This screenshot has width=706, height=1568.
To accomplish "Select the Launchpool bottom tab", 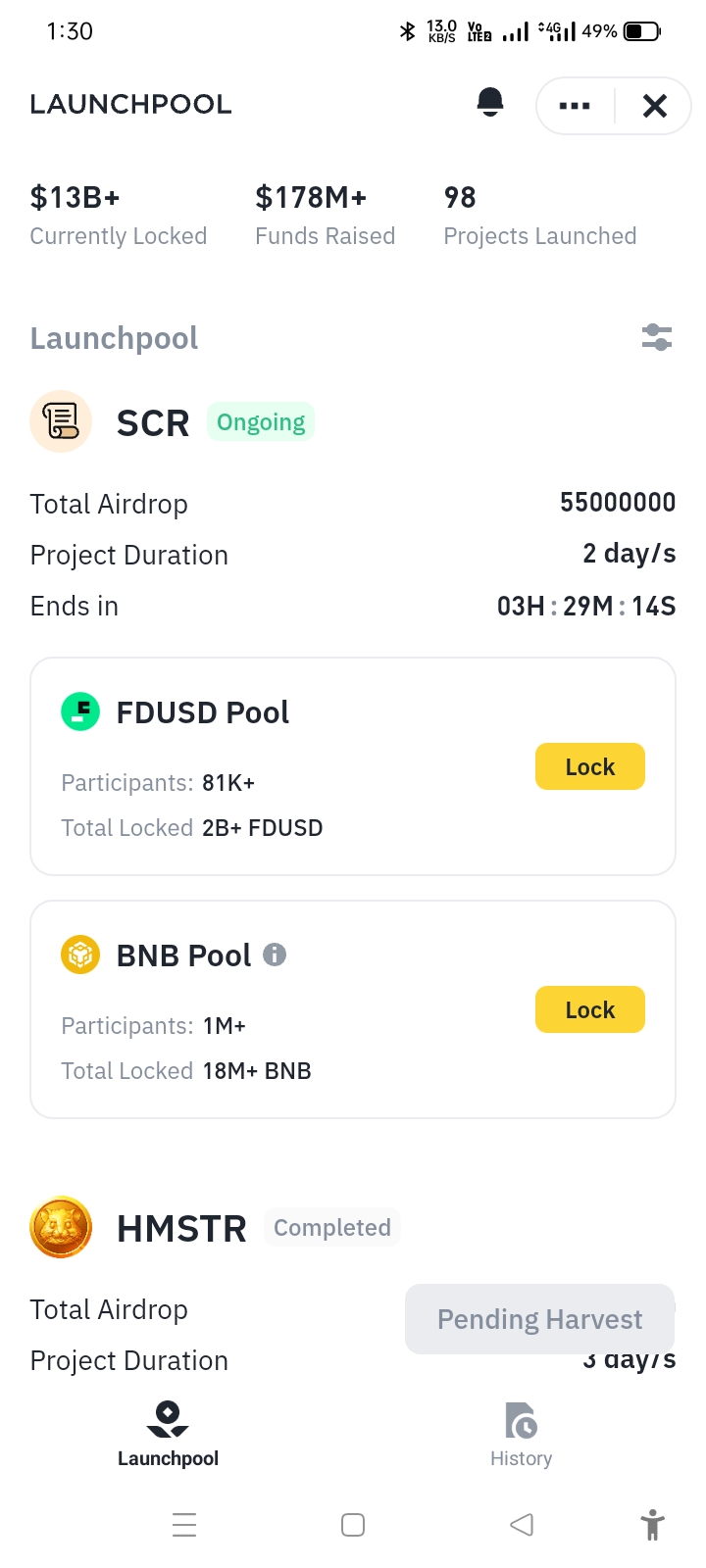I will click(168, 1435).
